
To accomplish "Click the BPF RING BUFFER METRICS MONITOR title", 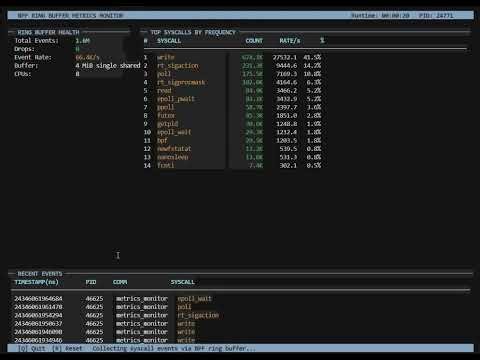I will [70, 16].
